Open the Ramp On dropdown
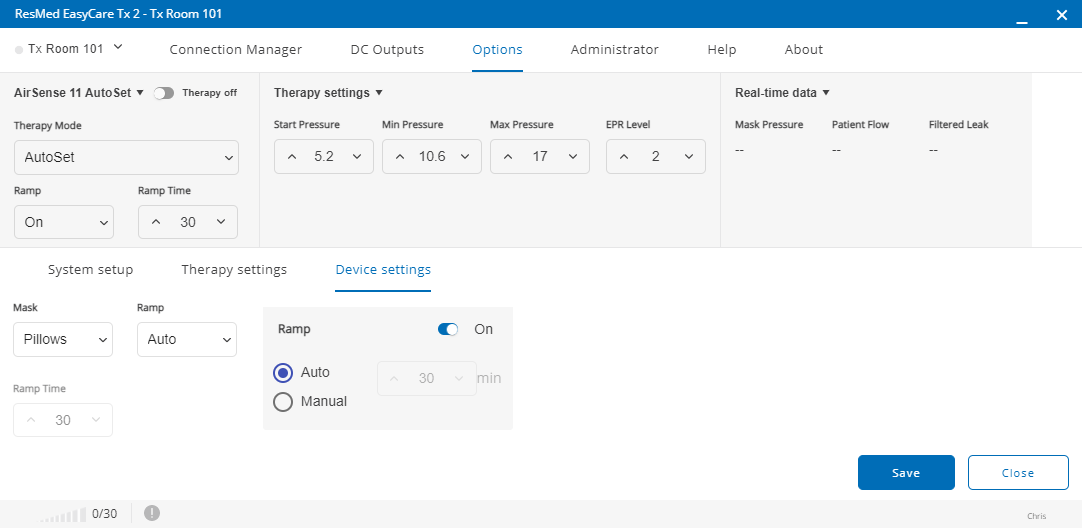The width and height of the screenshot is (1082, 528). tap(63, 222)
